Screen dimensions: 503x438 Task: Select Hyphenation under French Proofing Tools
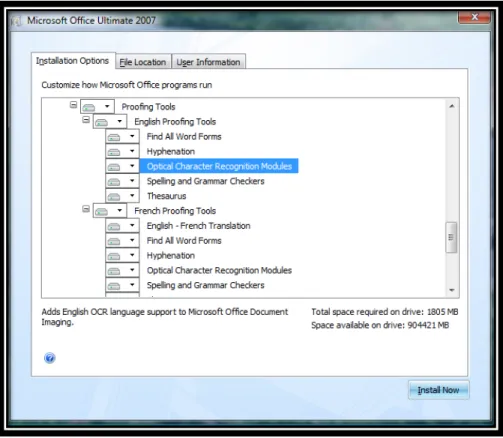[171, 255]
